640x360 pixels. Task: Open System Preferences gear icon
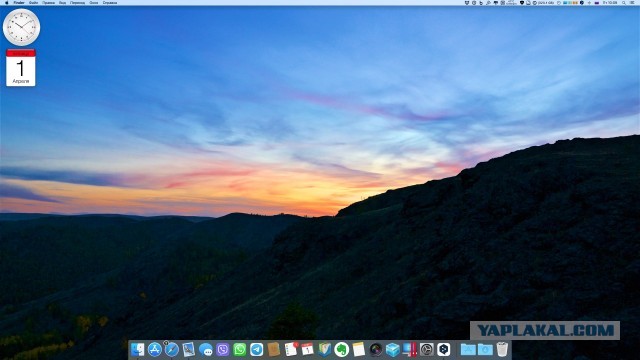point(427,349)
